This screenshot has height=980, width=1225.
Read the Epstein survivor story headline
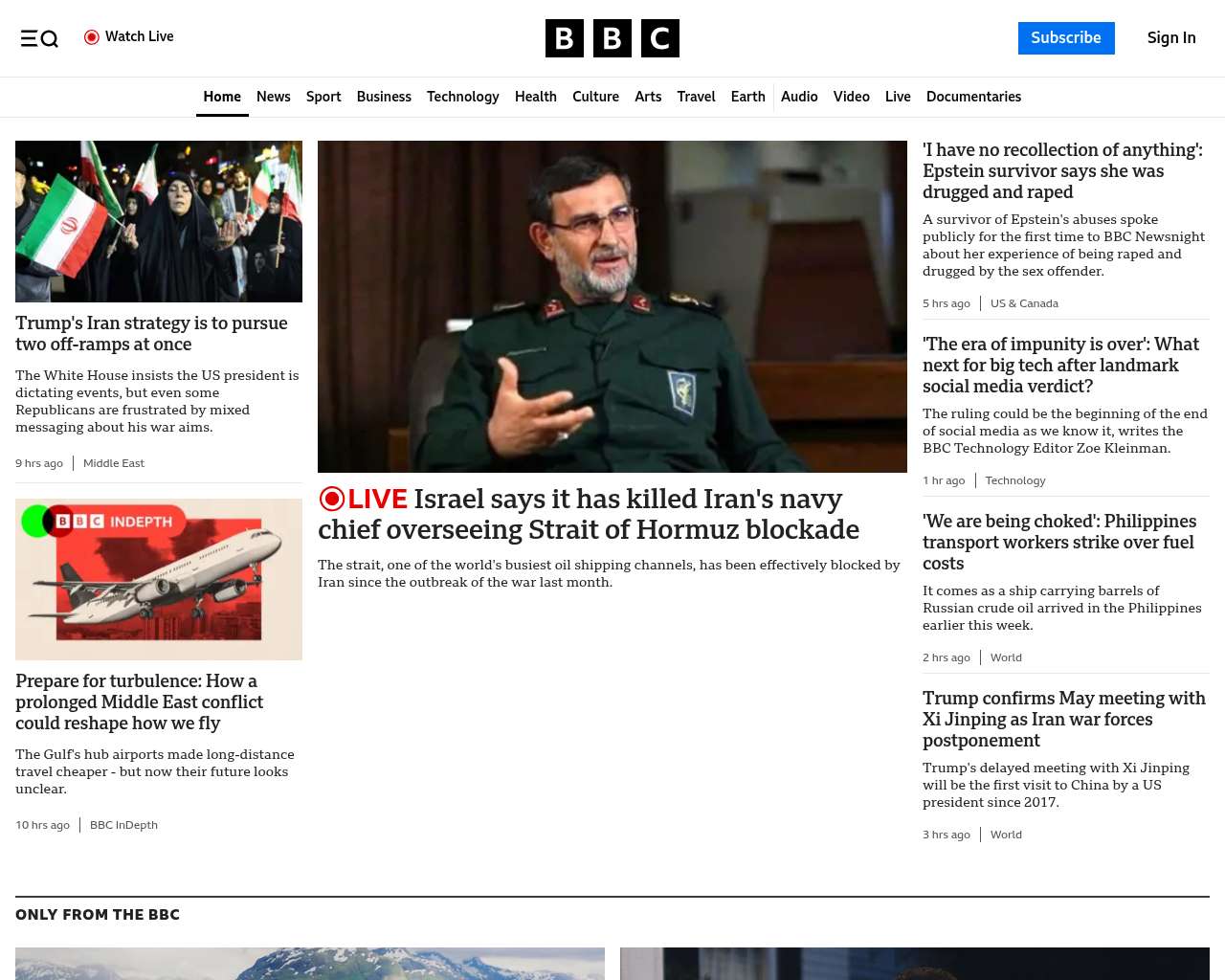(1062, 170)
